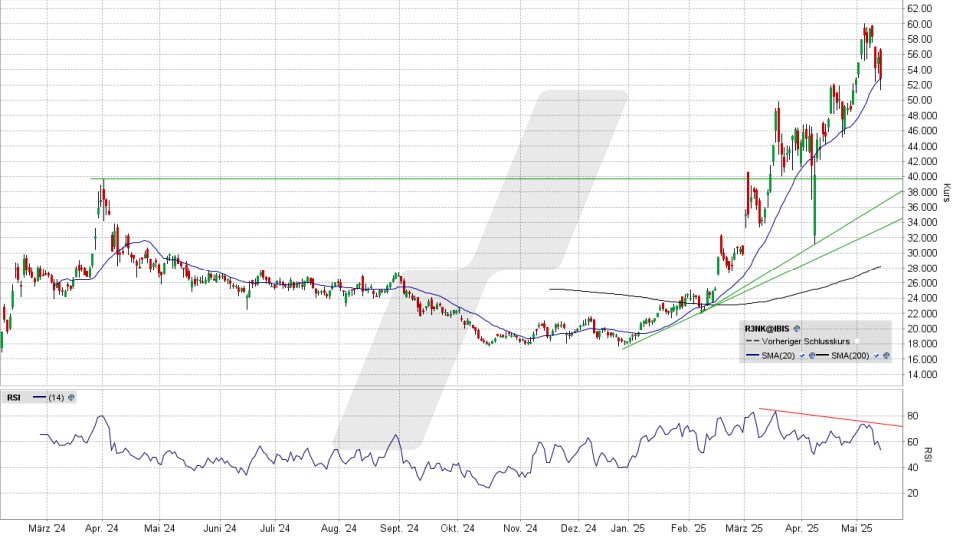Screen dimensions: 960x540
Task: Click the Aug. '24 date label
Action: pos(339,528)
